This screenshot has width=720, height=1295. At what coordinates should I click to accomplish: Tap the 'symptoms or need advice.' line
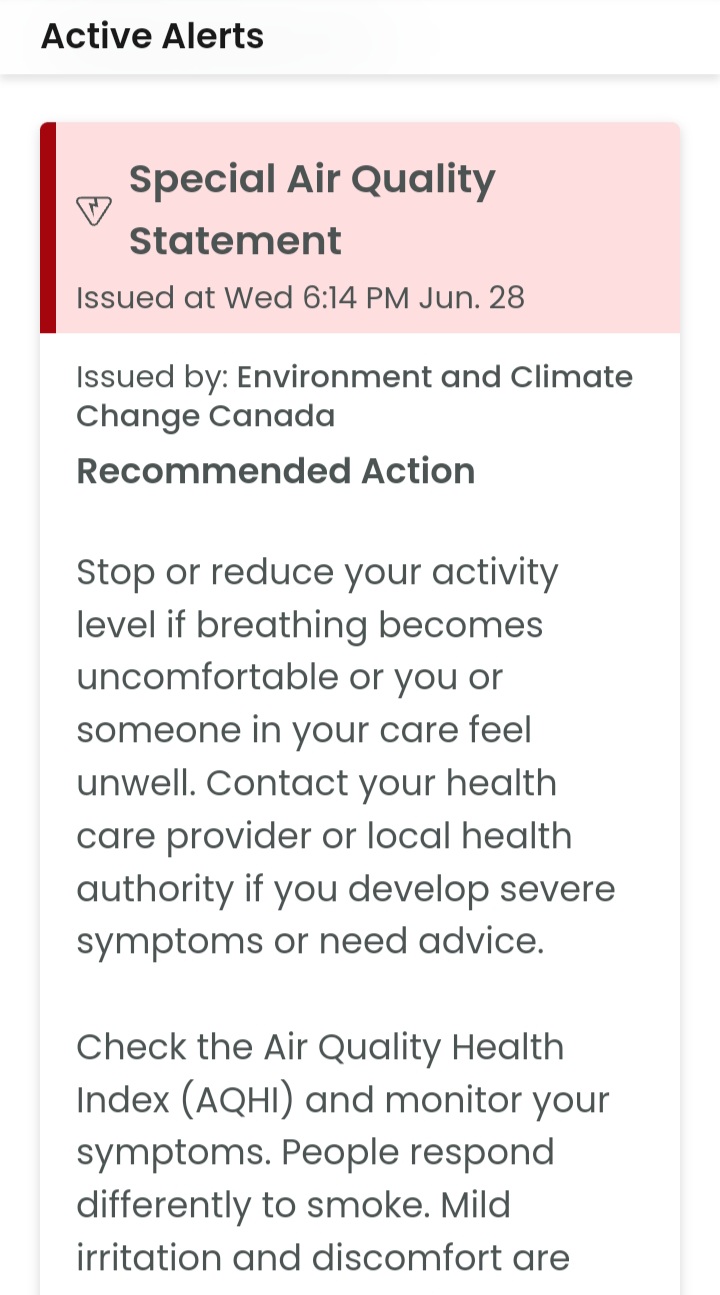pos(310,941)
